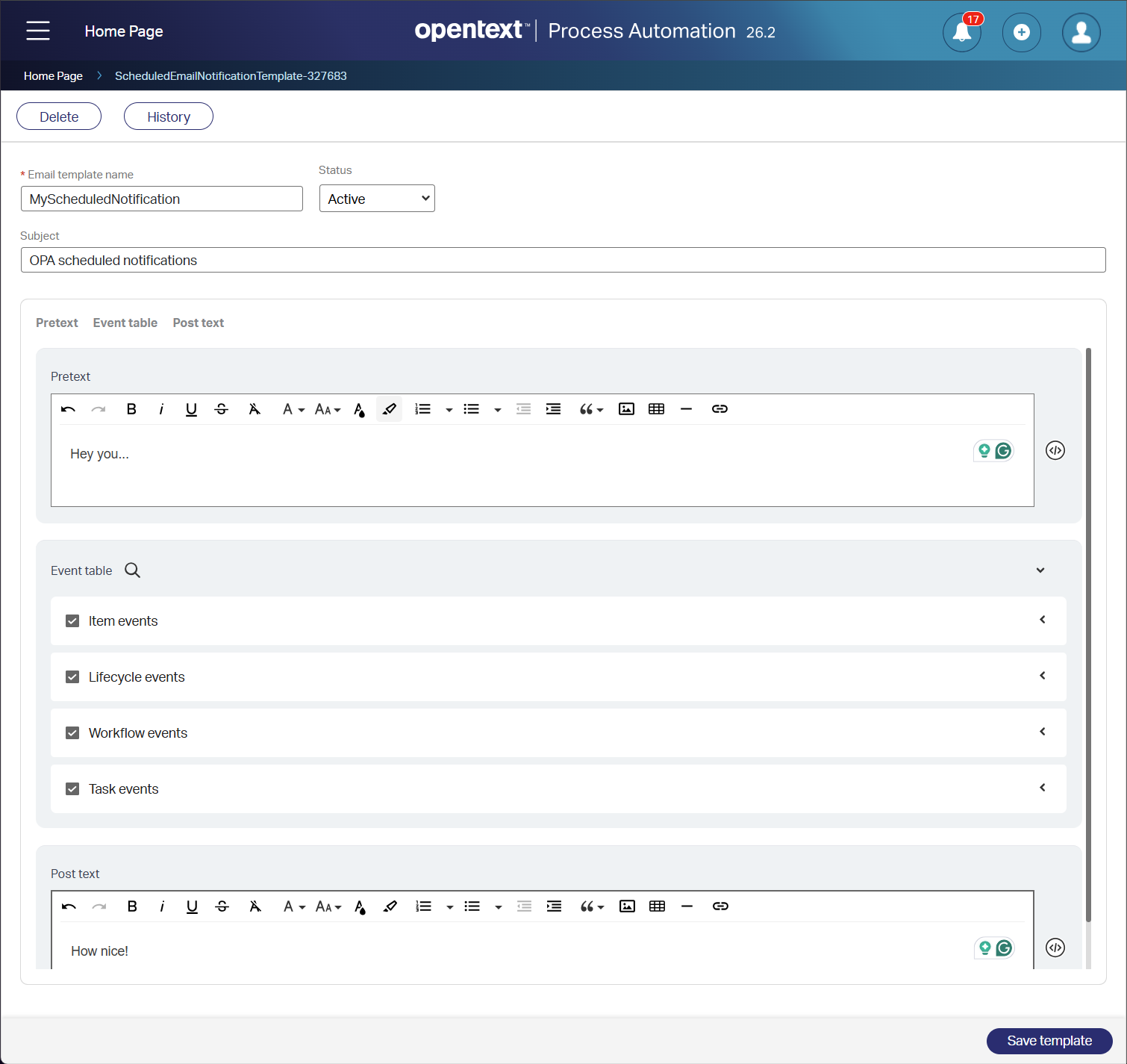Focus the Email template name field
The height and width of the screenshot is (1064, 1127).
point(162,199)
